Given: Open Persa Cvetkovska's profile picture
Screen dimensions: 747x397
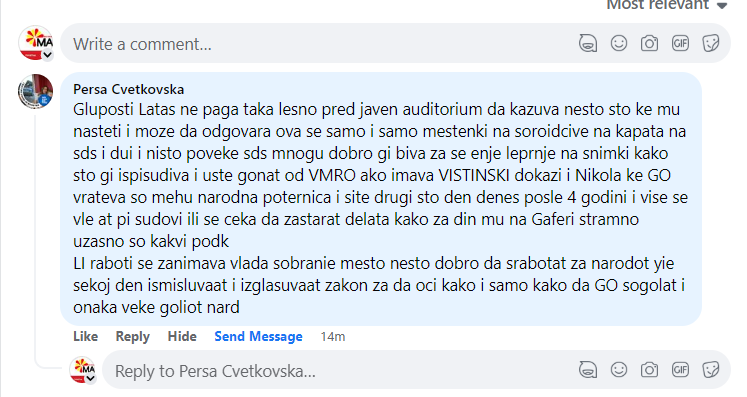Looking at the screenshot, I should click(x=35, y=92).
